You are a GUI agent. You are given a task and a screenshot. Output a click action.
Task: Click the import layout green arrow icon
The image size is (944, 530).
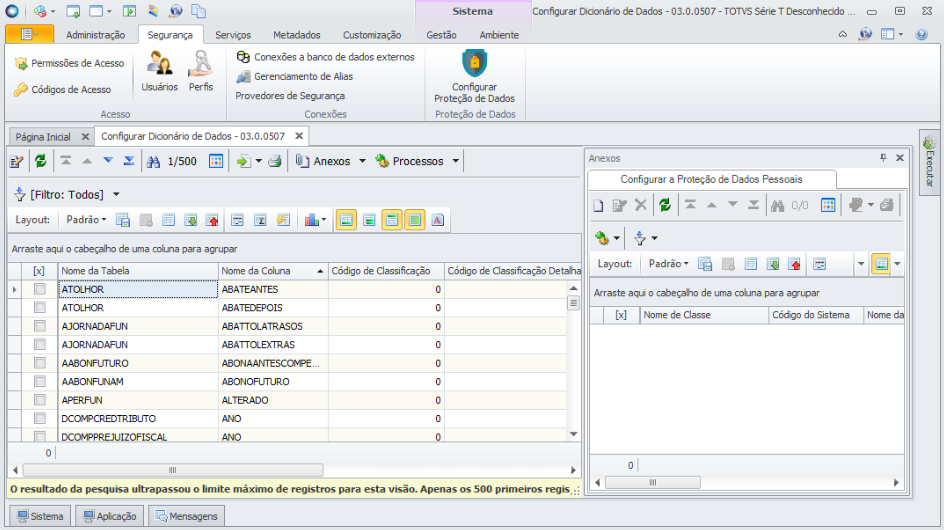point(191,220)
